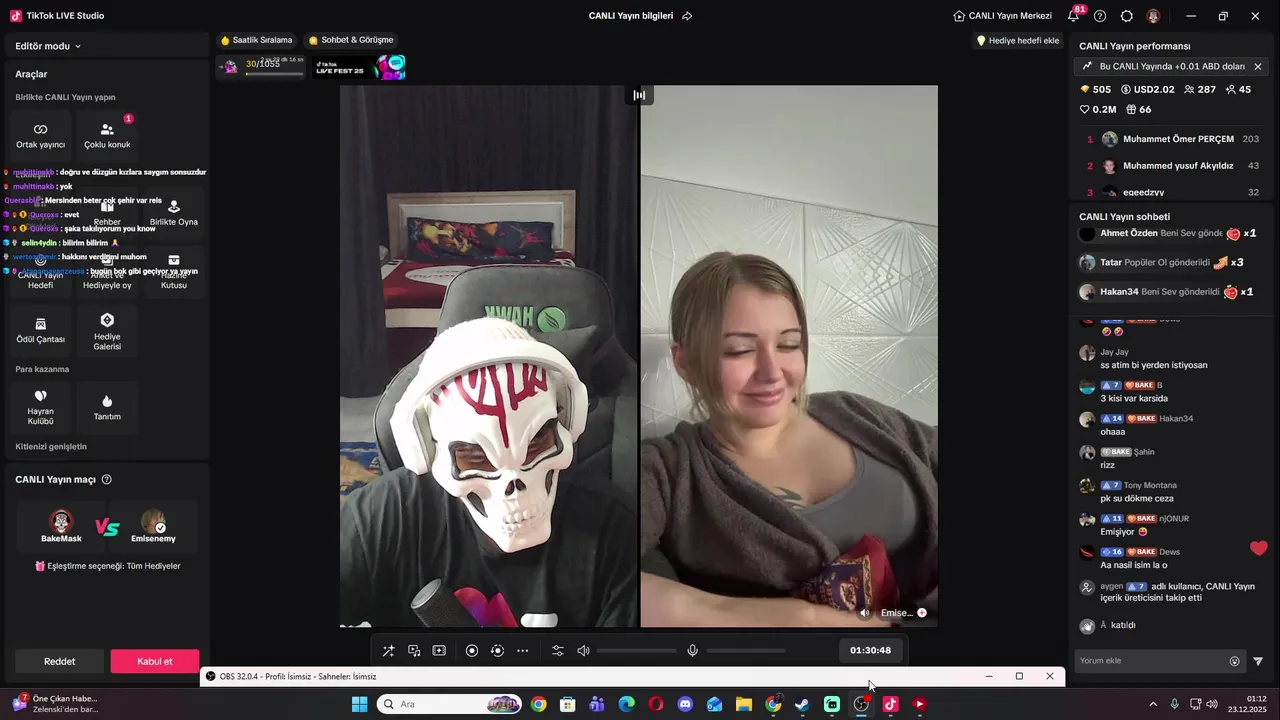Click the Eşleştirme seçeneği: Tüm Hediyeler text
The image size is (1280, 720).
114,566
